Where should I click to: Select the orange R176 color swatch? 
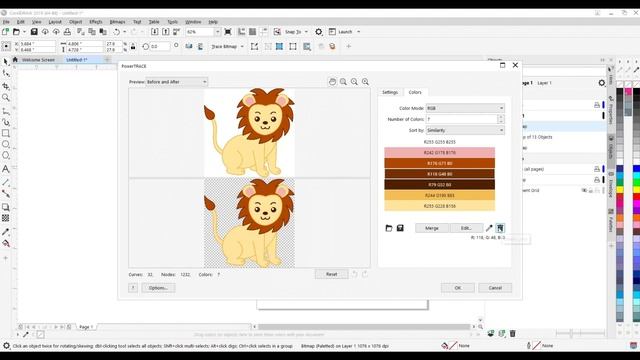pyautogui.click(x=440, y=163)
